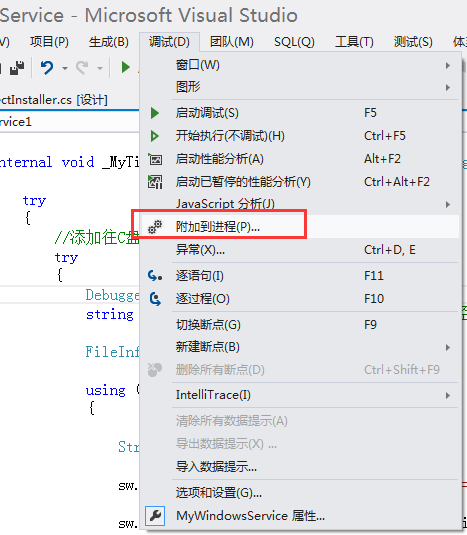Open the 工具(T) menu
Image resolution: width=467 pixels, height=535 pixels.
point(354,42)
